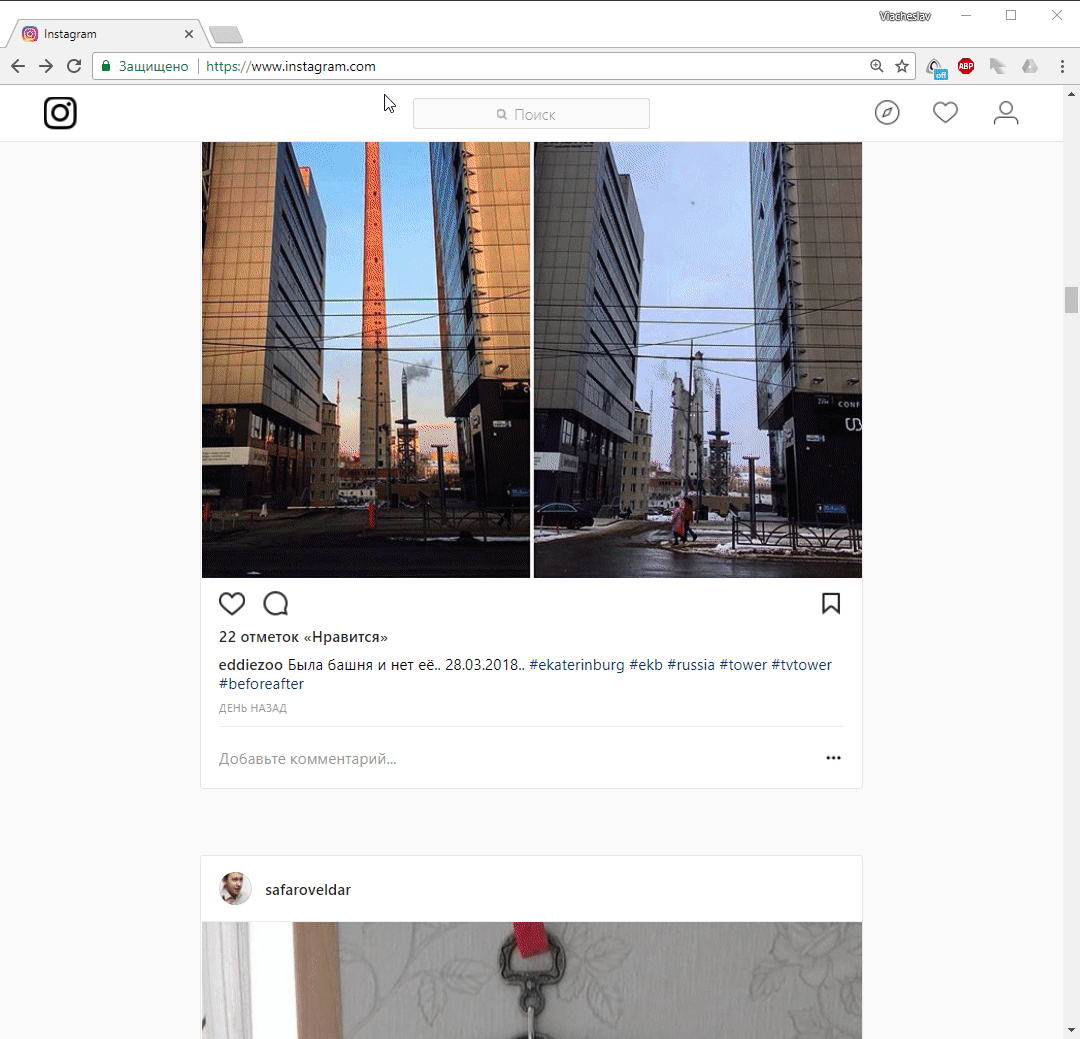Click the #beforeafter hashtag
The height and width of the screenshot is (1039, 1080).
click(261, 684)
